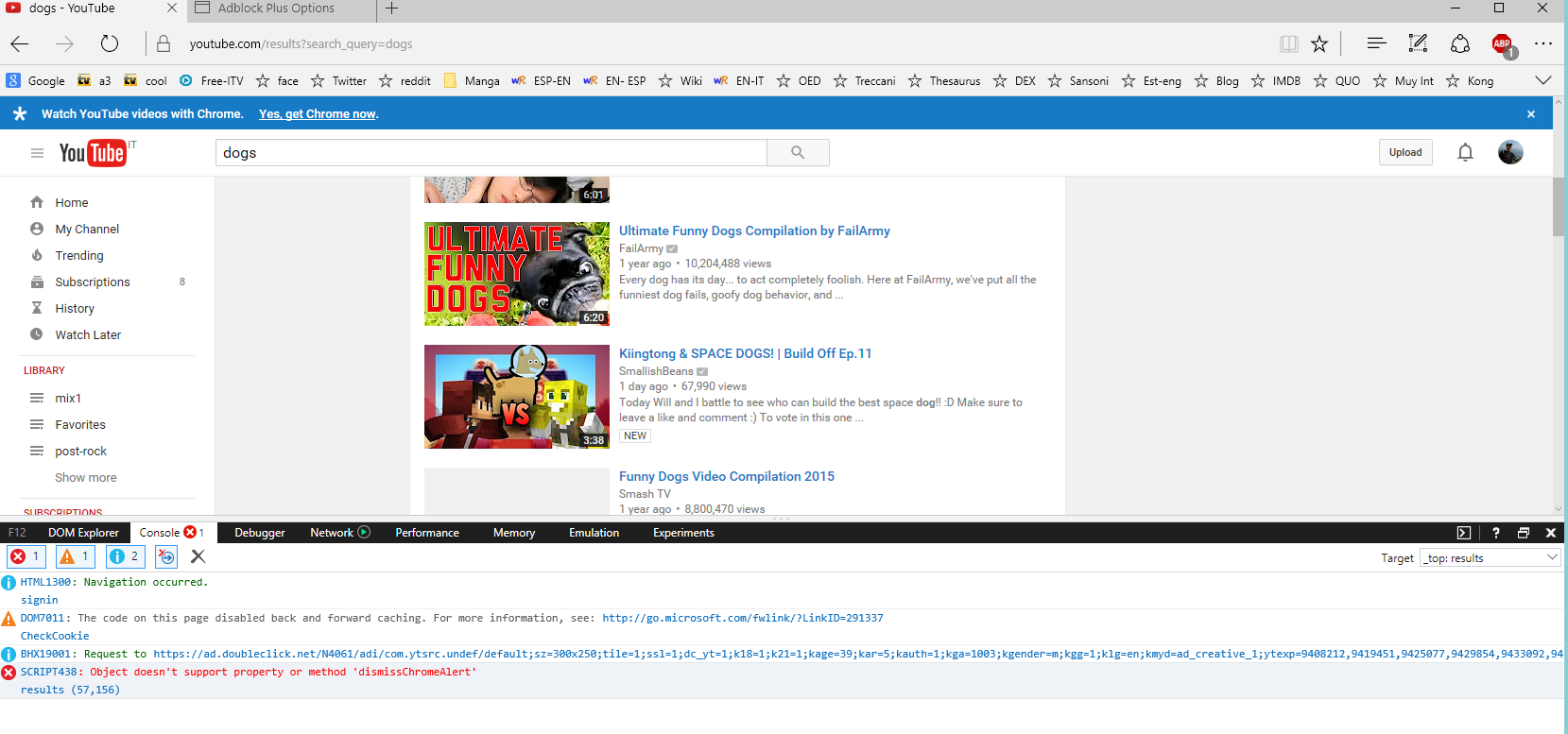The width and height of the screenshot is (1568, 734).
Task: Dismiss the Chrome promo banner
Action: click(x=1531, y=114)
